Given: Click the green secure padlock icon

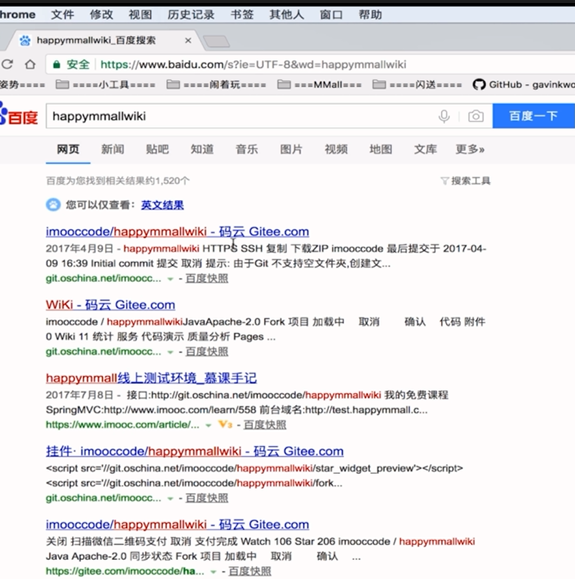Looking at the screenshot, I should pos(57,65).
